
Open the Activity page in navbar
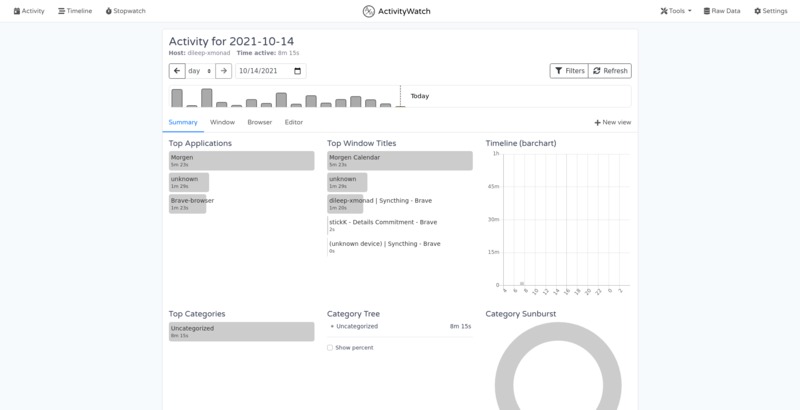pyautogui.click(x=29, y=11)
